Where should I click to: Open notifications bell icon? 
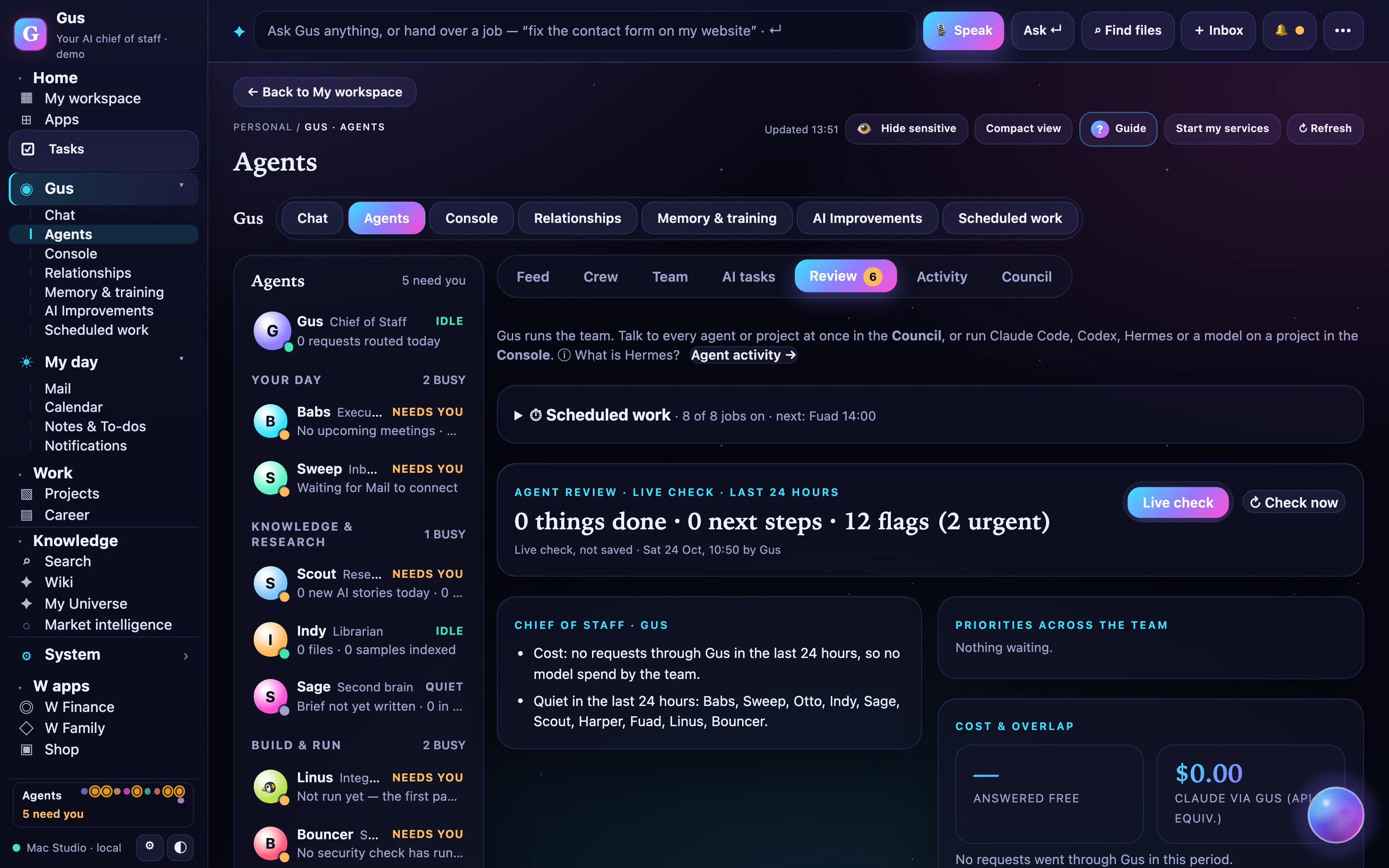tap(1281, 30)
